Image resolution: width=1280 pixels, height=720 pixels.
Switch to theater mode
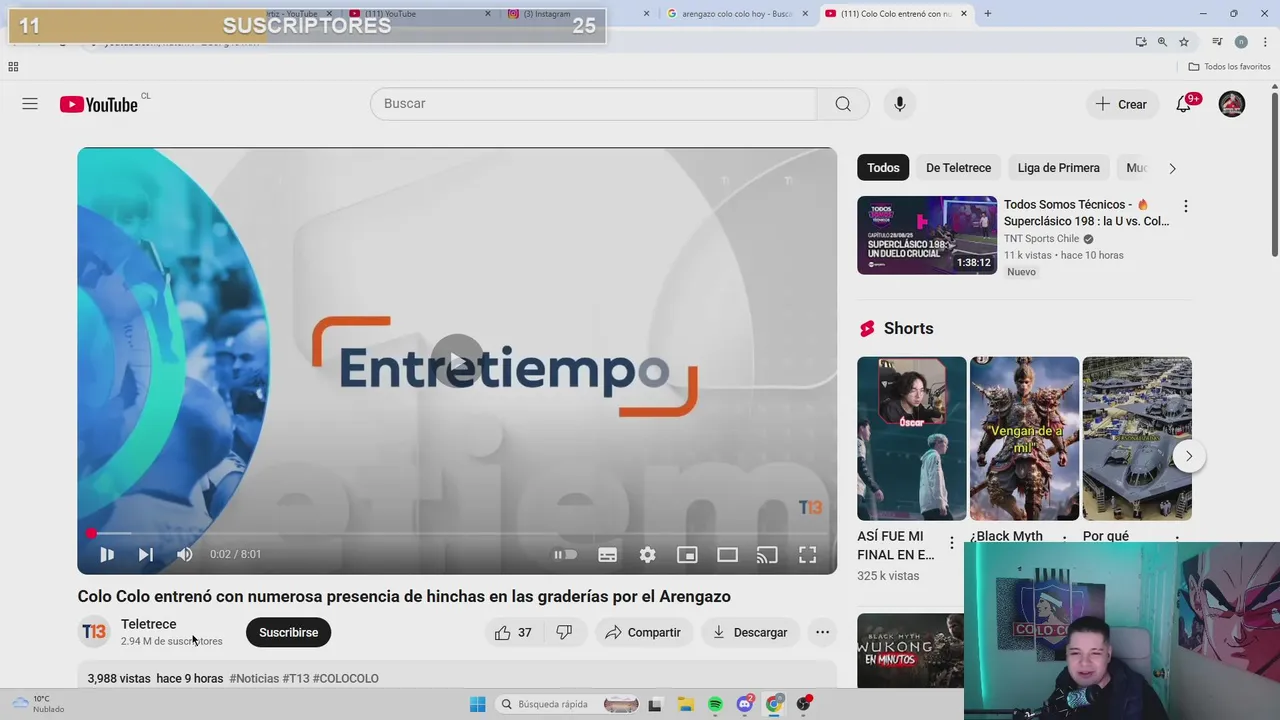click(727, 555)
